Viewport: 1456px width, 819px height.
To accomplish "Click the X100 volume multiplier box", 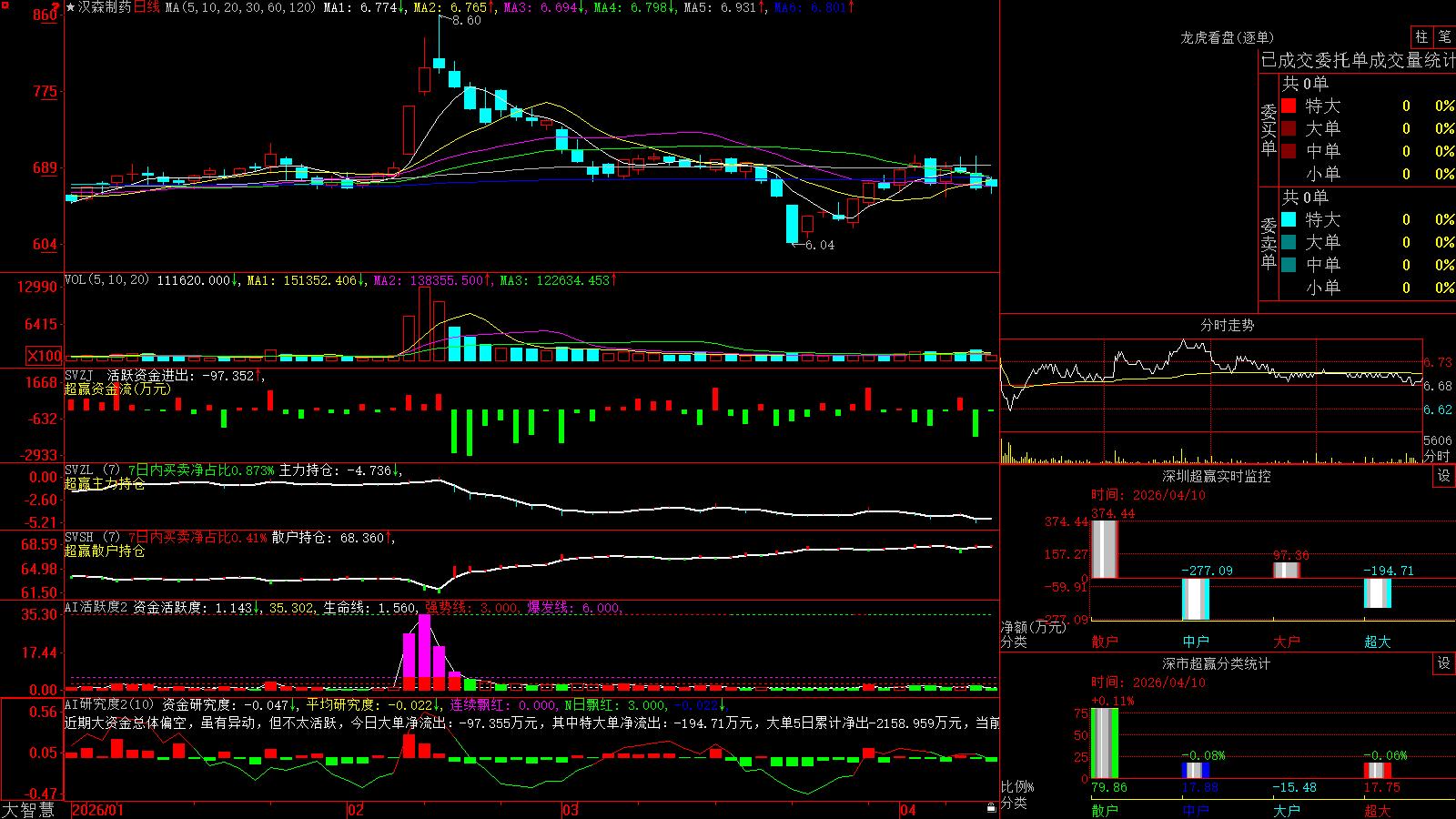I will point(45,356).
